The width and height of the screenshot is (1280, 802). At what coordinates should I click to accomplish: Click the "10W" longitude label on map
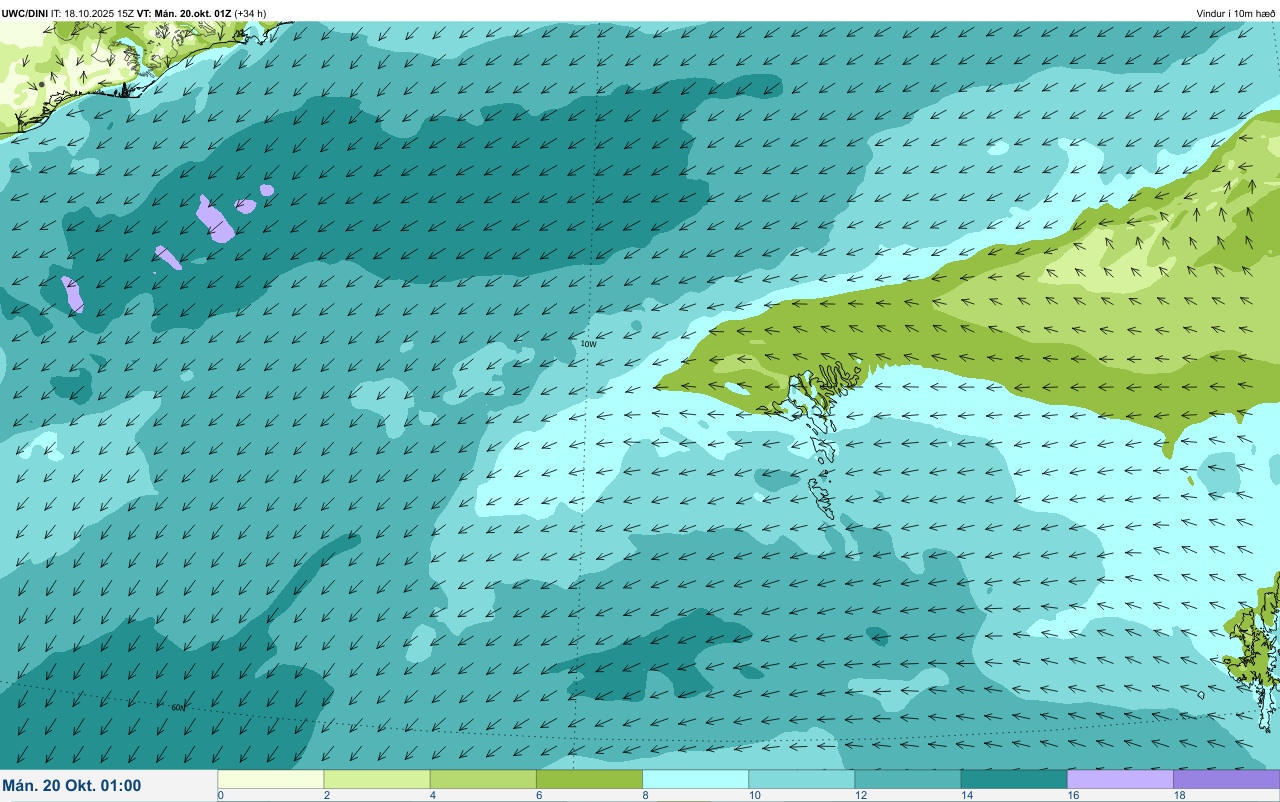[589, 344]
